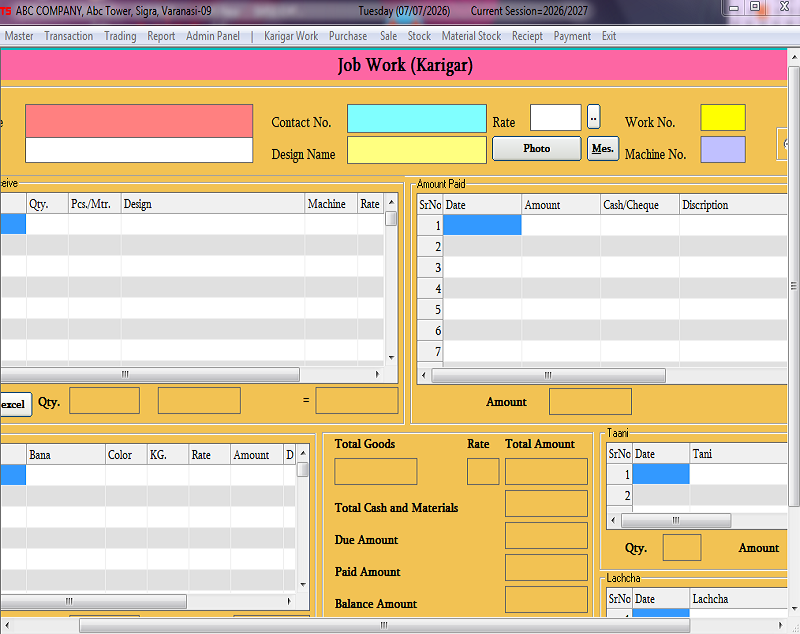Click the '..' button next to Rate
This screenshot has height=634, width=800.
[593, 117]
